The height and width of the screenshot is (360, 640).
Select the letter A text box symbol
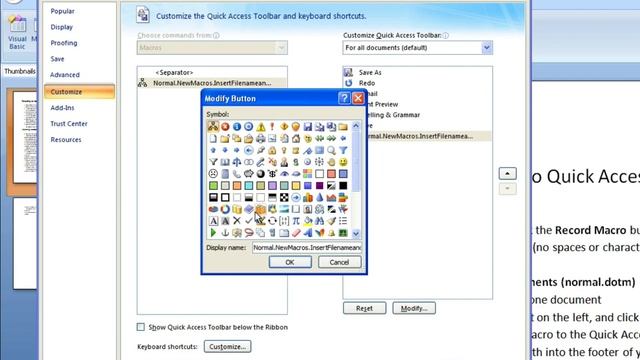click(213, 221)
